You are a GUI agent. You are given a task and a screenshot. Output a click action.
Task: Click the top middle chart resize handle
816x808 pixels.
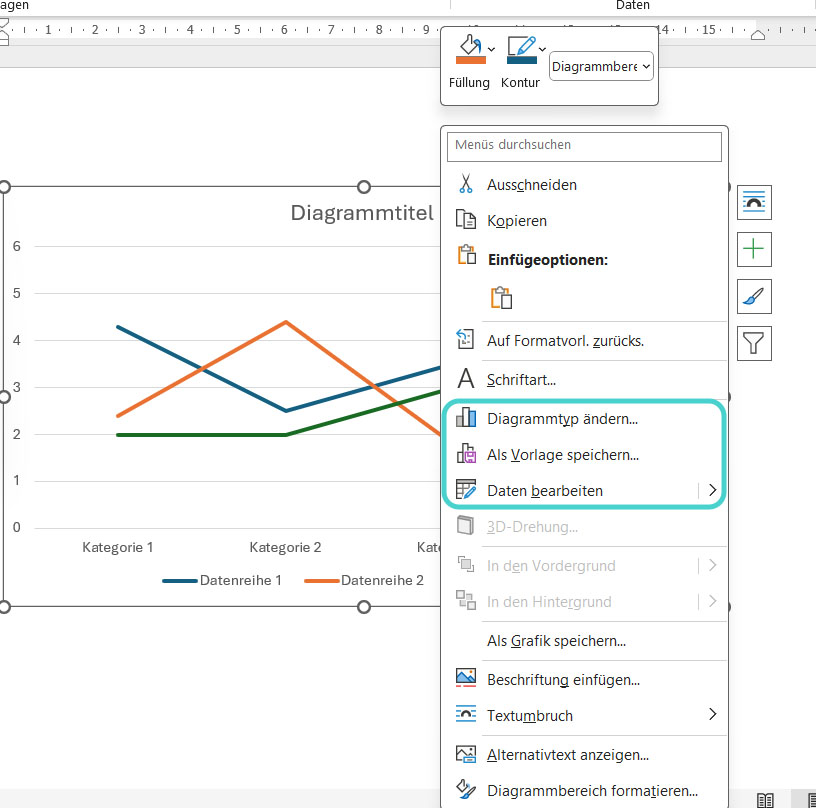364,187
